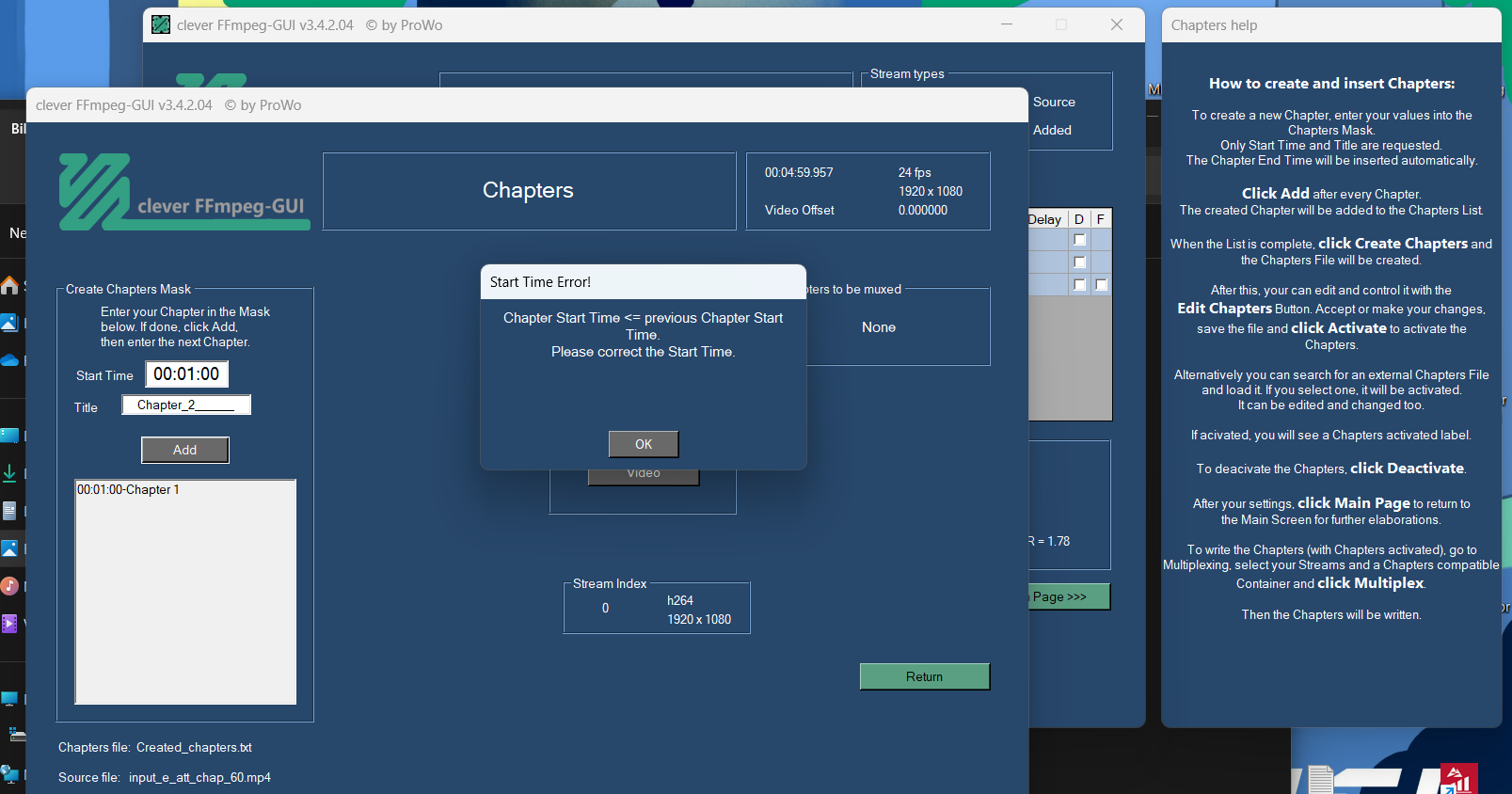Click the 24 fps value
This screenshot has height=794, width=1512.
[915, 173]
